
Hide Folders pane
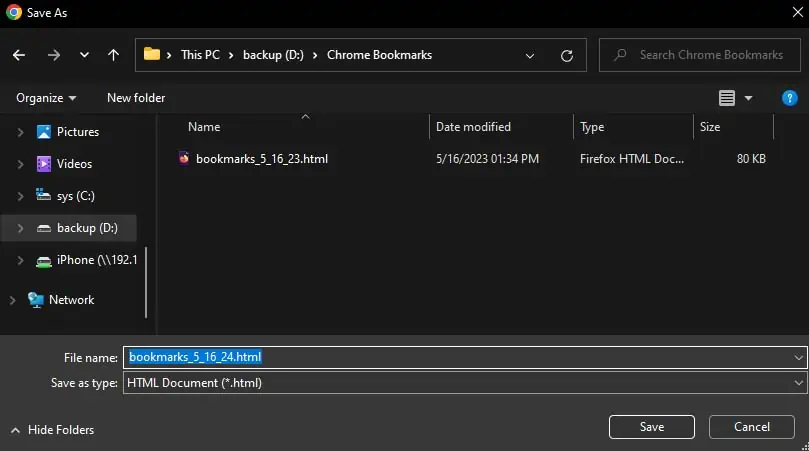pos(52,430)
